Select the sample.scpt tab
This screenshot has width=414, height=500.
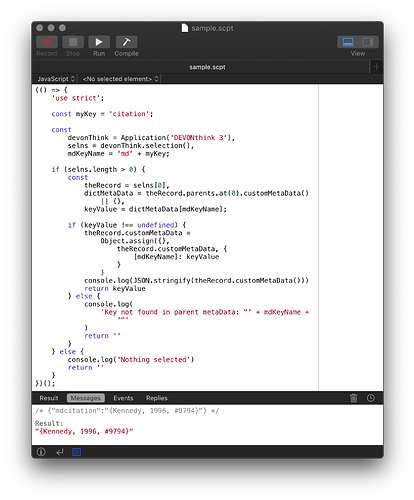[x=207, y=67]
